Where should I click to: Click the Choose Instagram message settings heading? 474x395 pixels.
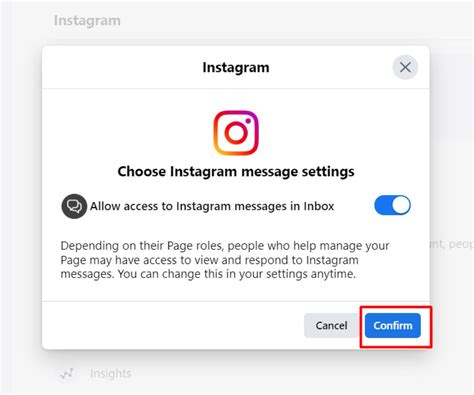click(x=236, y=172)
